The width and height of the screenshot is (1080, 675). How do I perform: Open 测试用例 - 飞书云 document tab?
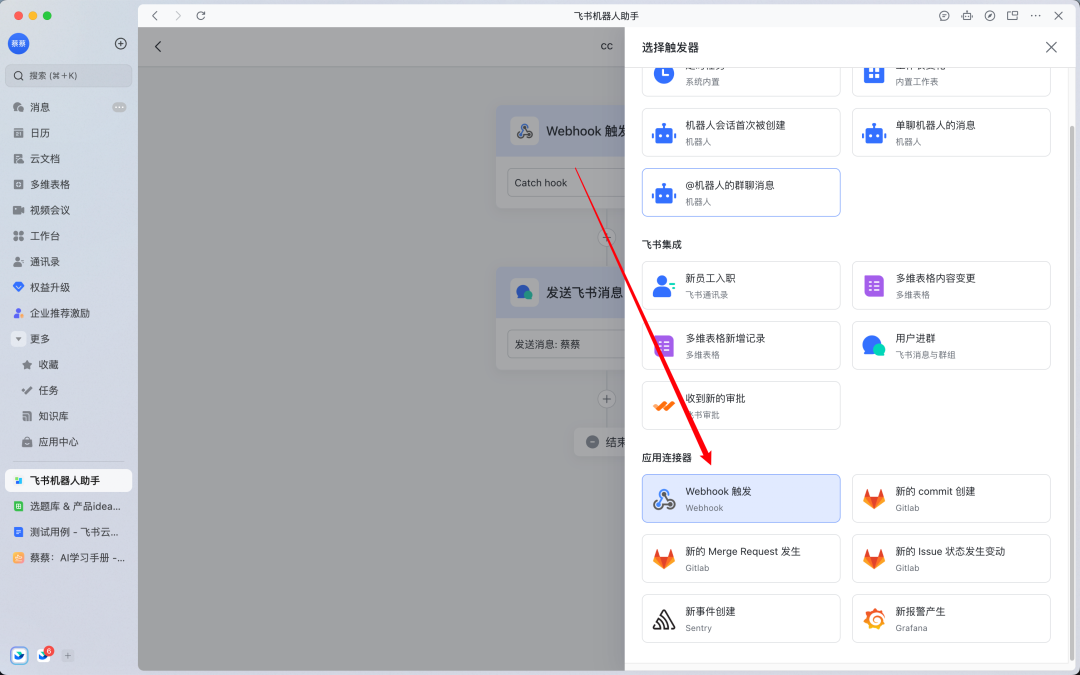(x=68, y=532)
